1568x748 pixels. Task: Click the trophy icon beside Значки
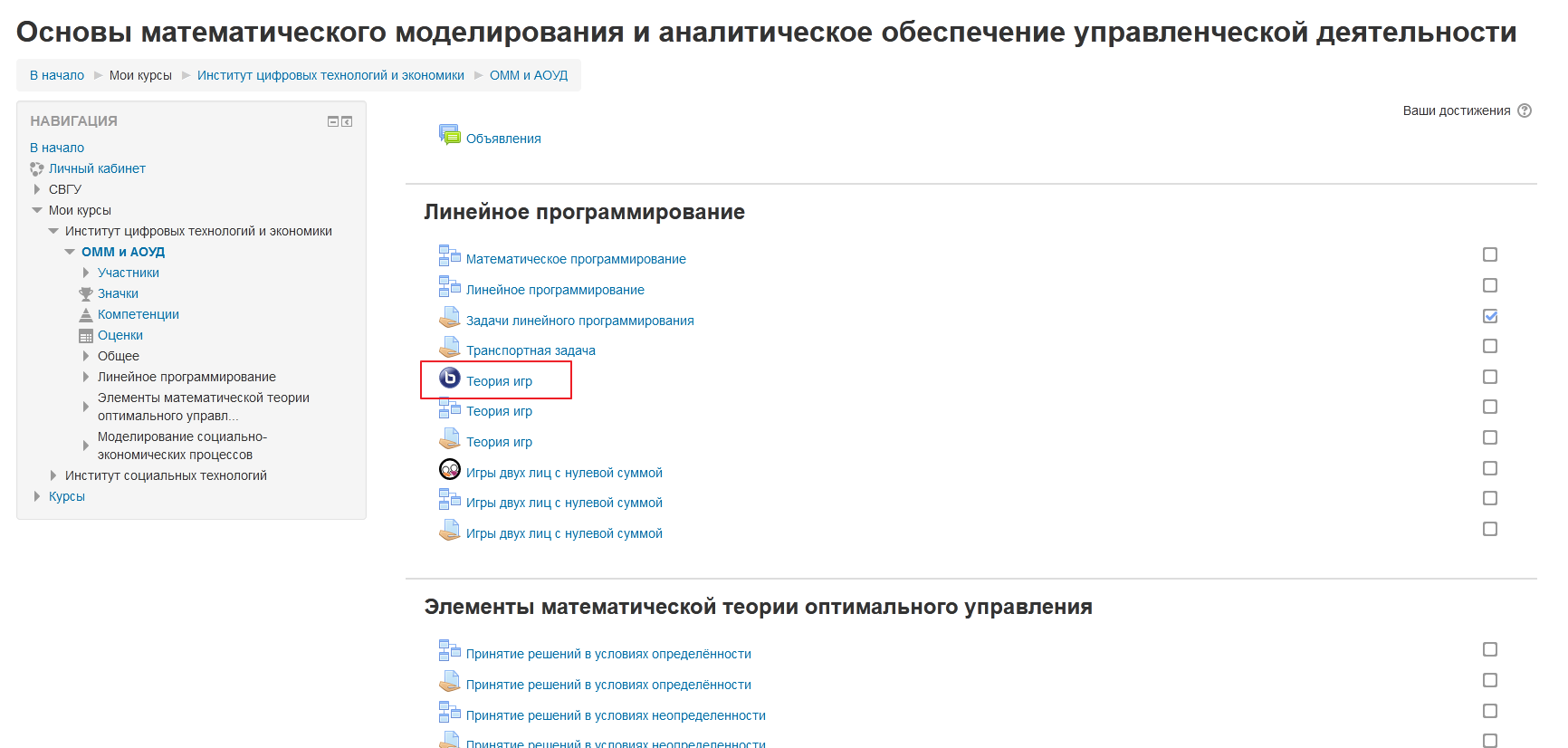[86, 293]
